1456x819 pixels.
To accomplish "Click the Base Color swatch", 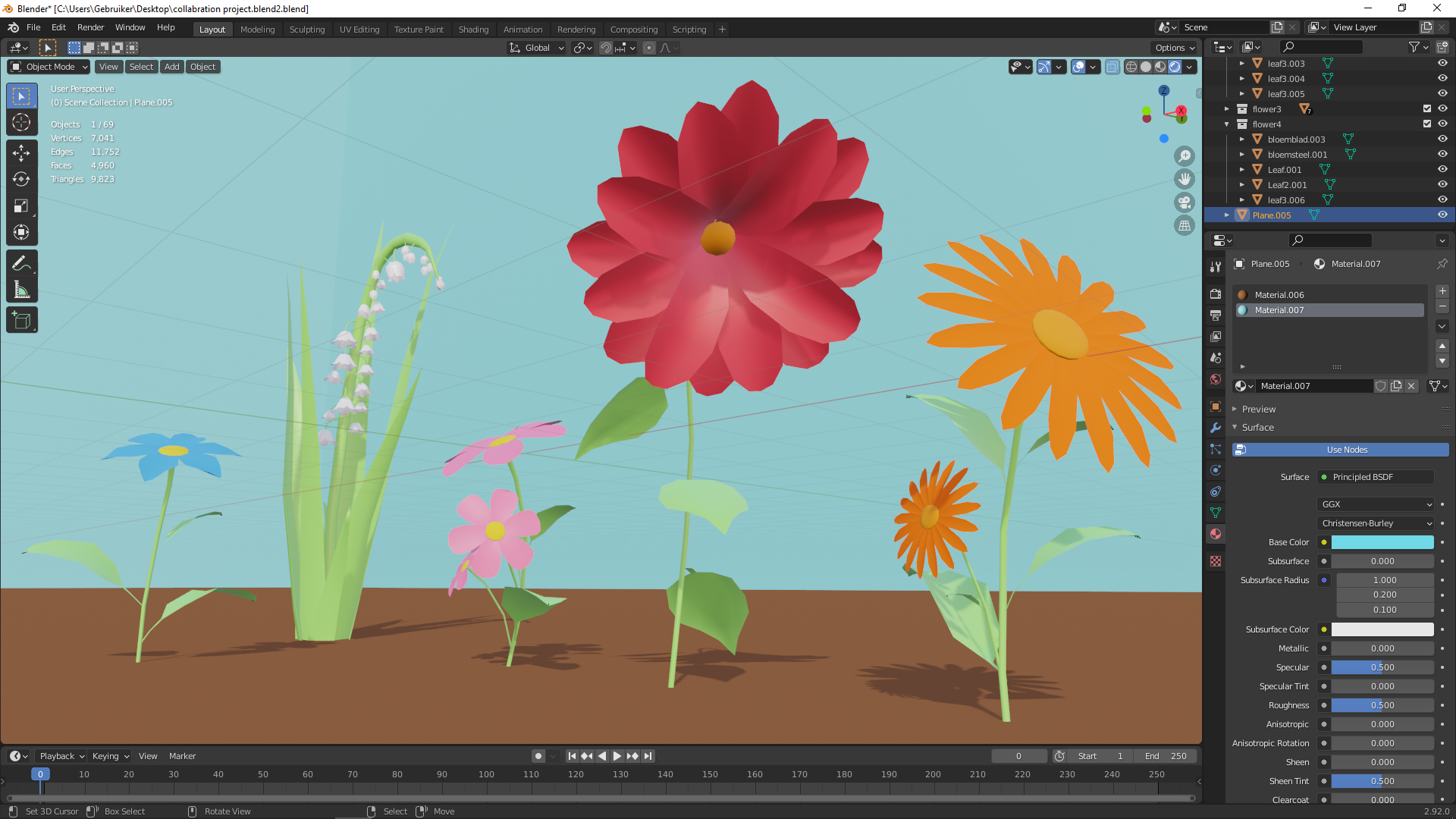I will [1382, 542].
